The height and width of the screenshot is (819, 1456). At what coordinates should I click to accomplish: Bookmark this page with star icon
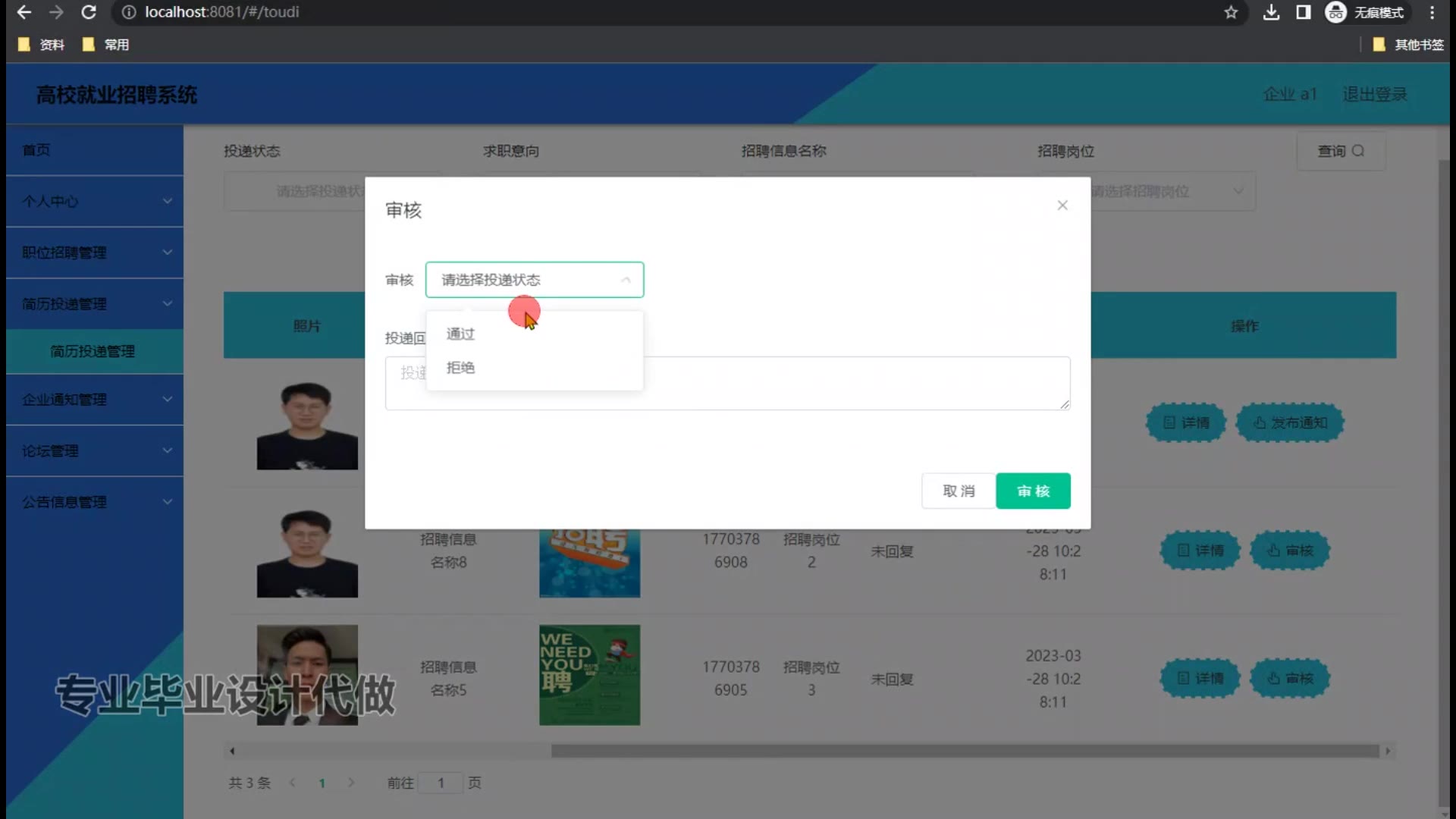[x=1231, y=12]
